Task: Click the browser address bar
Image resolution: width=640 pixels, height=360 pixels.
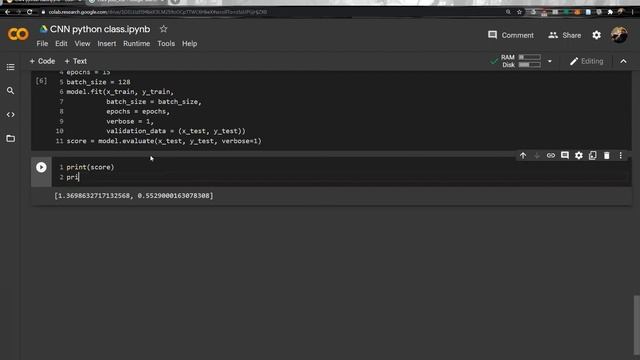Action: click(x=269, y=12)
